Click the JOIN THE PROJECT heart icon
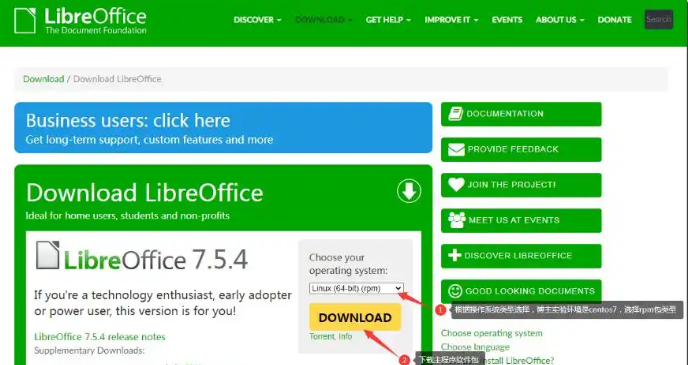 (456, 185)
